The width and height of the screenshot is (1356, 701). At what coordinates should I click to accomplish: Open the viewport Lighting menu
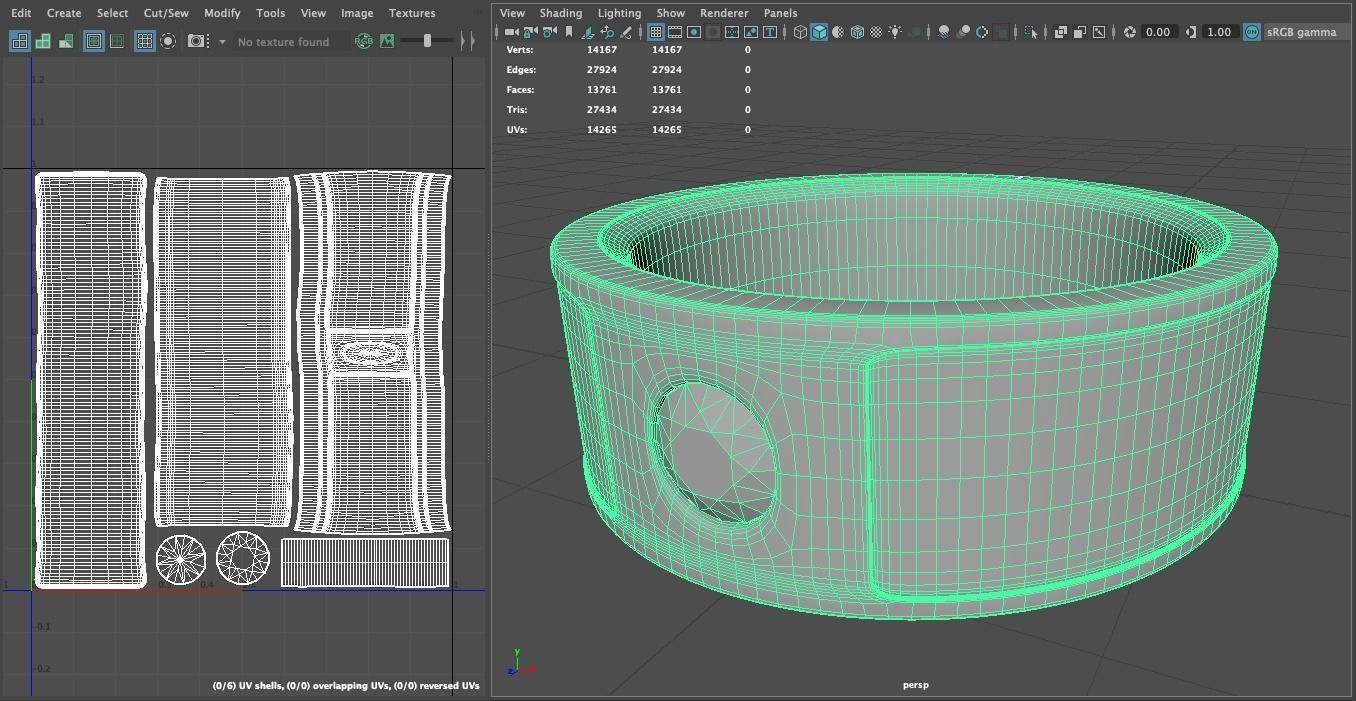point(619,13)
